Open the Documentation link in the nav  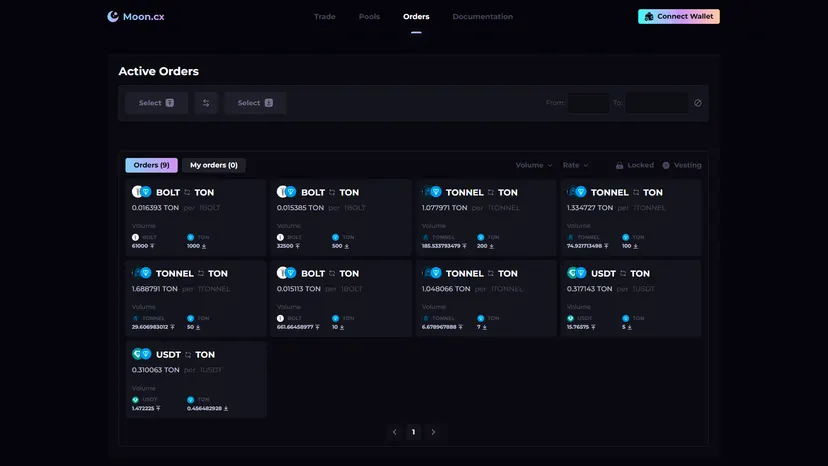pyautogui.click(x=483, y=16)
